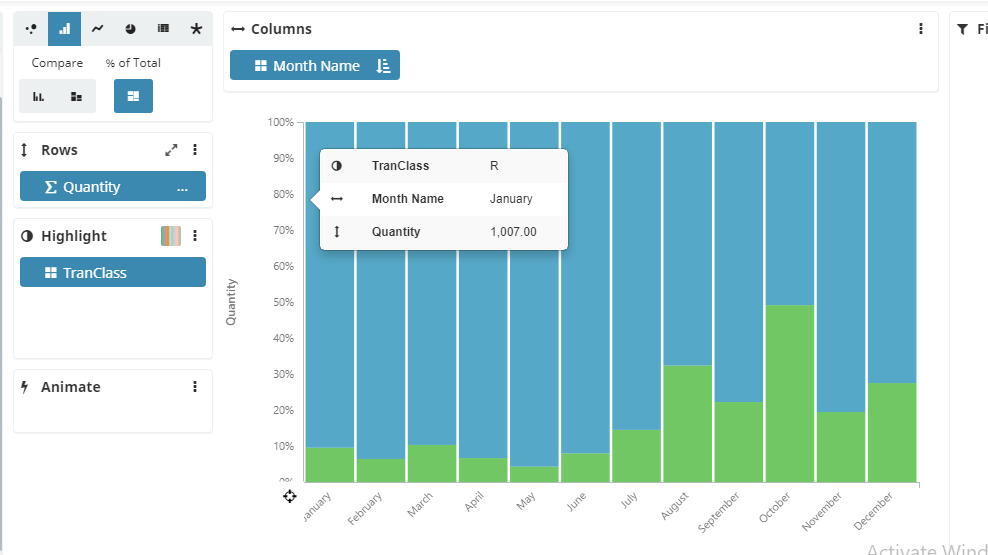Viewport: 988px width, 555px height.
Task: Open the Animate panel options menu
Action: (x=195, y=387)
